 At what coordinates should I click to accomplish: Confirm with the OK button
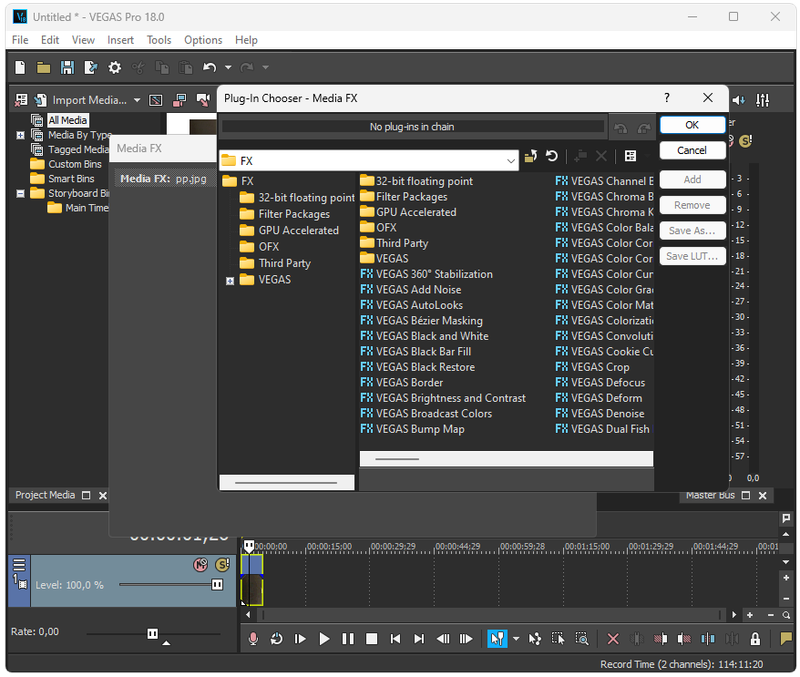[x=692, y=125]
